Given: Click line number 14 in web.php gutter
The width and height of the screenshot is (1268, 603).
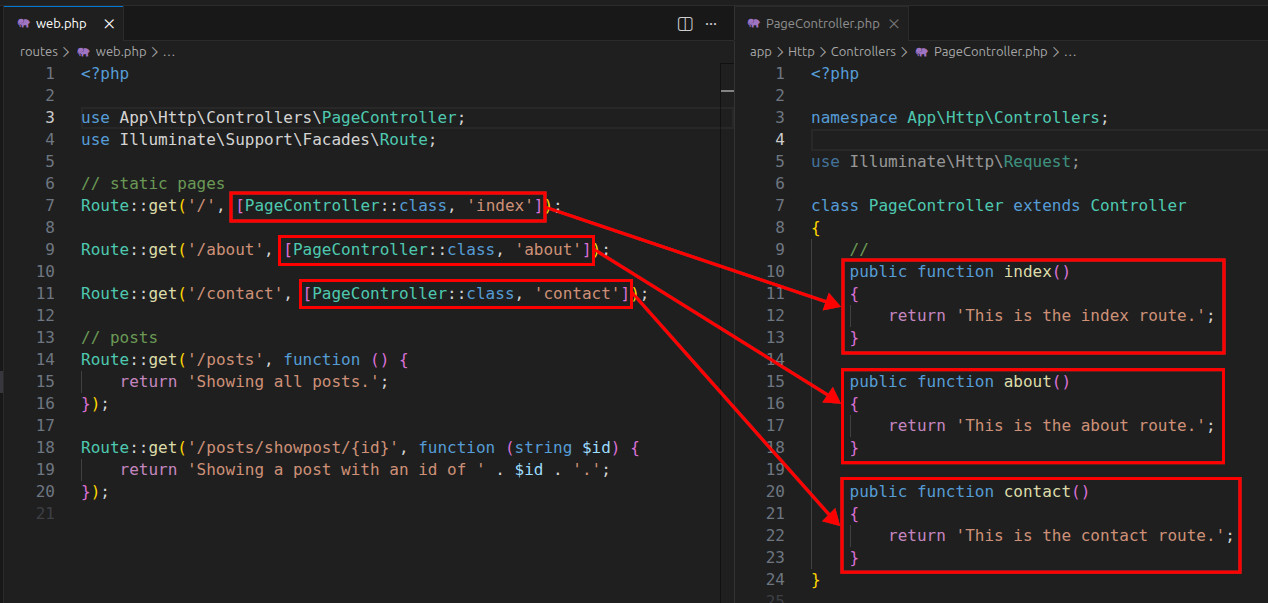Looking at the screenshot, I should (45, 360).
